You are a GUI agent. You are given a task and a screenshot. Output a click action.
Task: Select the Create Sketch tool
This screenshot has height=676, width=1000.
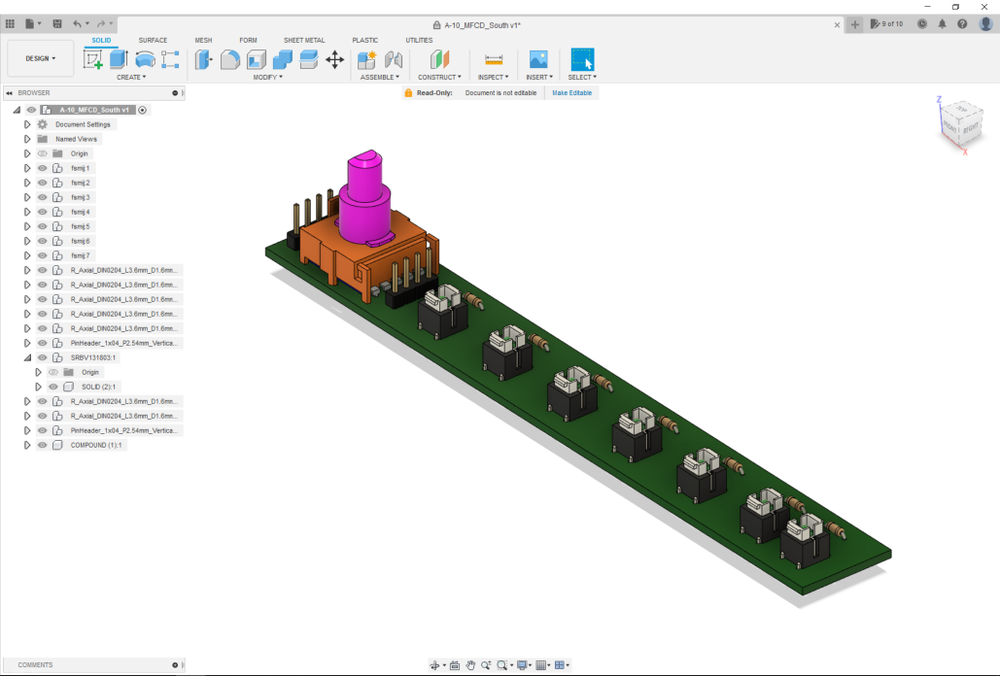coord(94,59)
